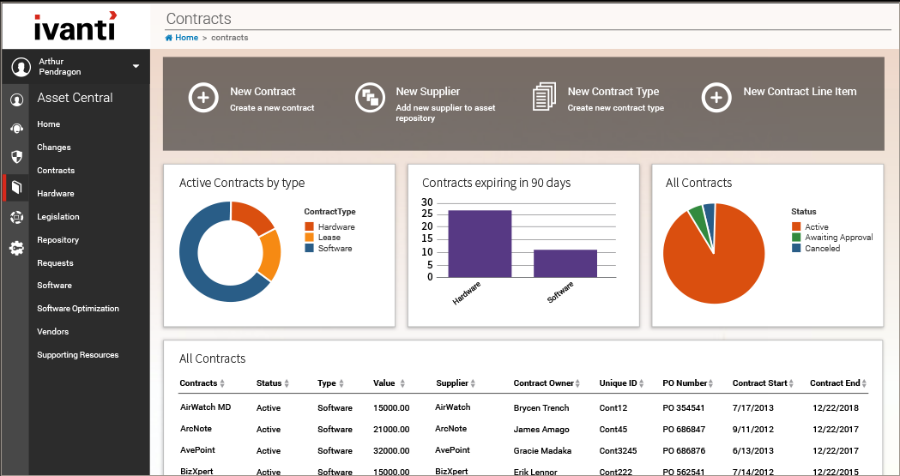Image resolution: width=900 pixels, height=476 pixels.
Task: Click contract start date 6/13/2013
Action: (753, 451)
